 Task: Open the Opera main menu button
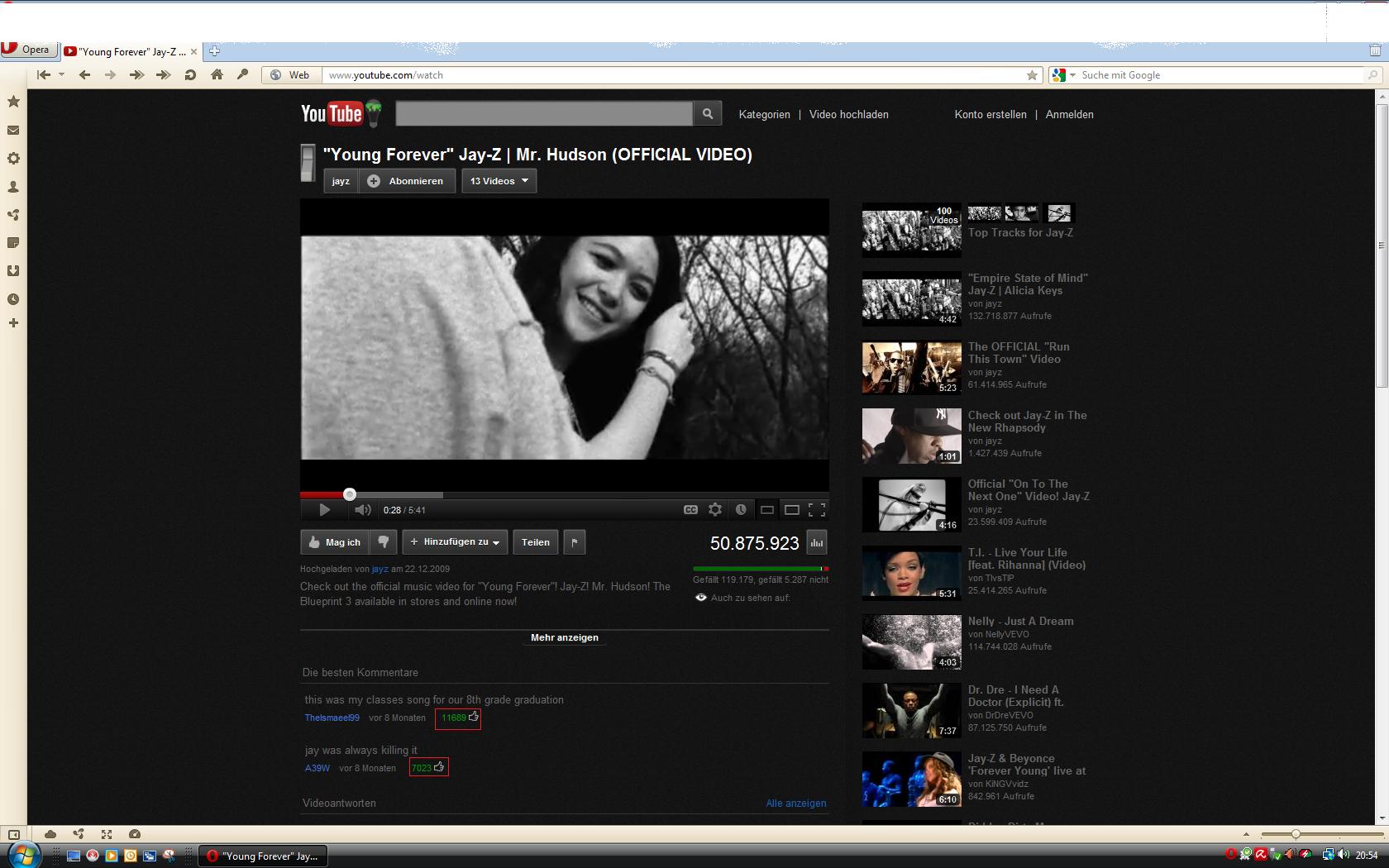coord(29,50)
